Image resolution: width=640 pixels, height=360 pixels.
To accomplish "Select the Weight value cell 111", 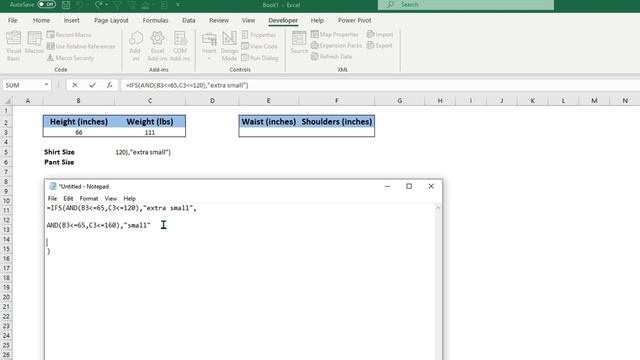I will [x=150, y=132].
